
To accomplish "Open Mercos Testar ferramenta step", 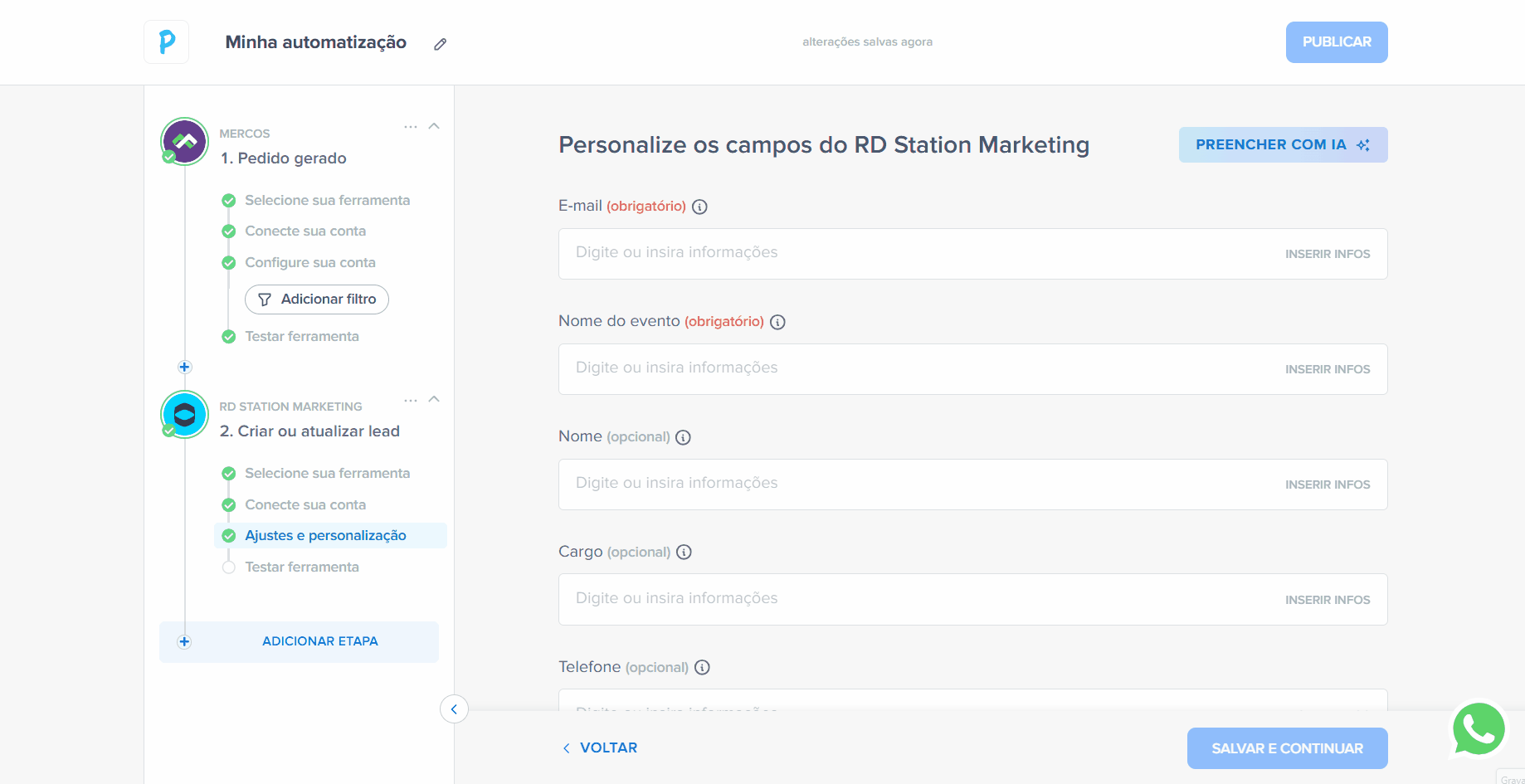I will click(x=301, y=336).
